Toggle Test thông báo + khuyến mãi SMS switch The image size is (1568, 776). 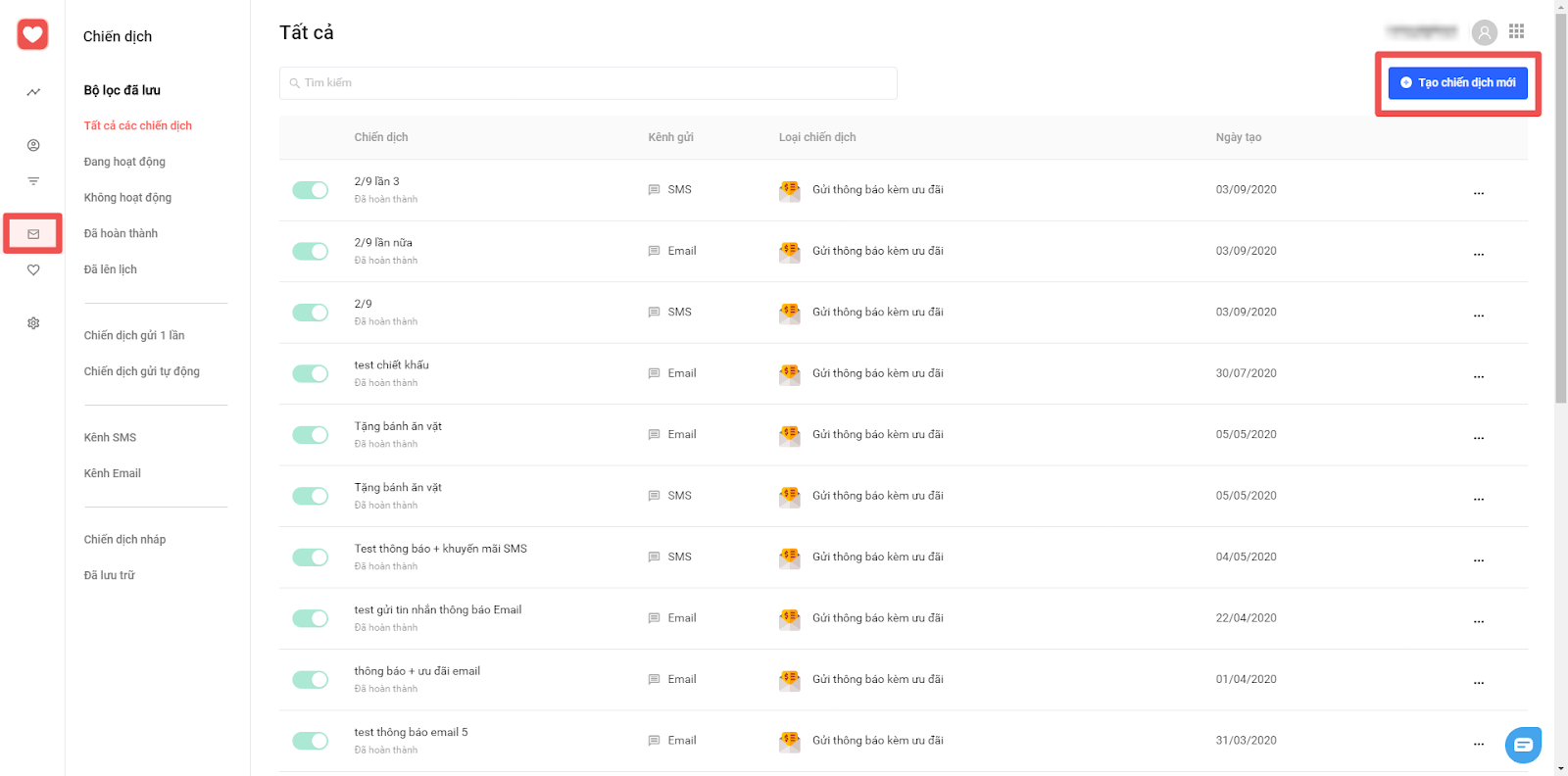coord(311,558)
